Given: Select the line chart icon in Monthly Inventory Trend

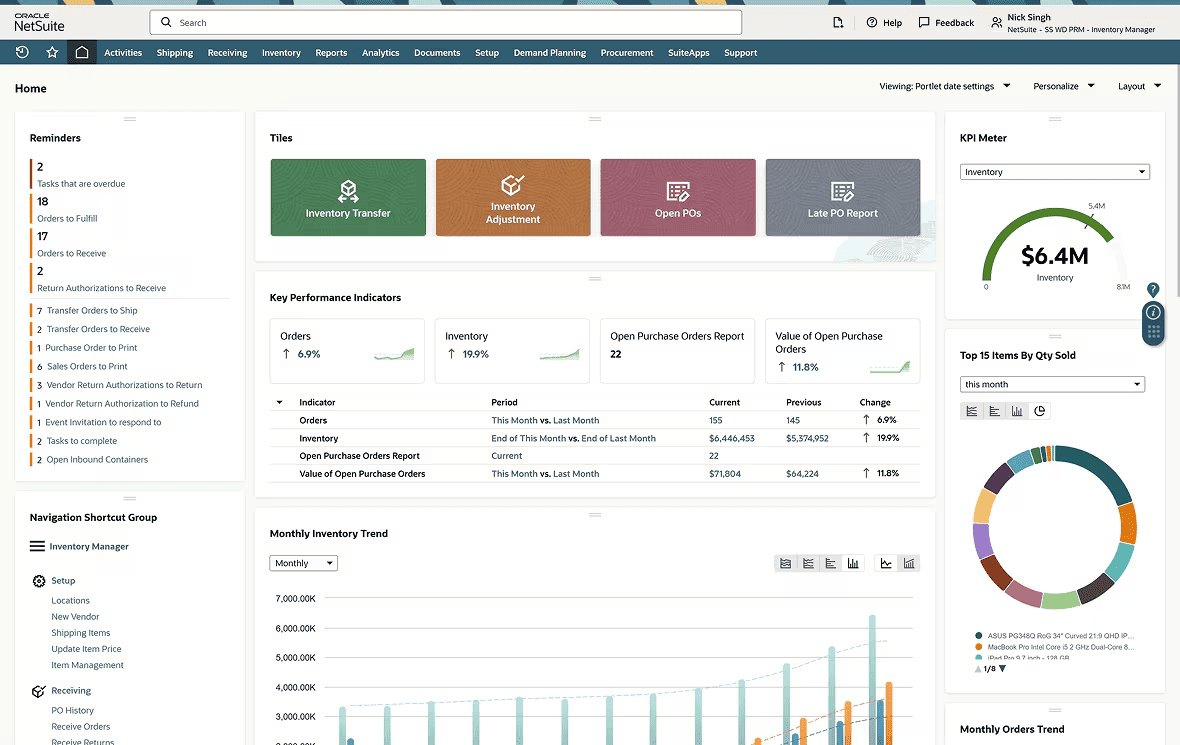Looking at the screenshot, I should pos(886,563).
